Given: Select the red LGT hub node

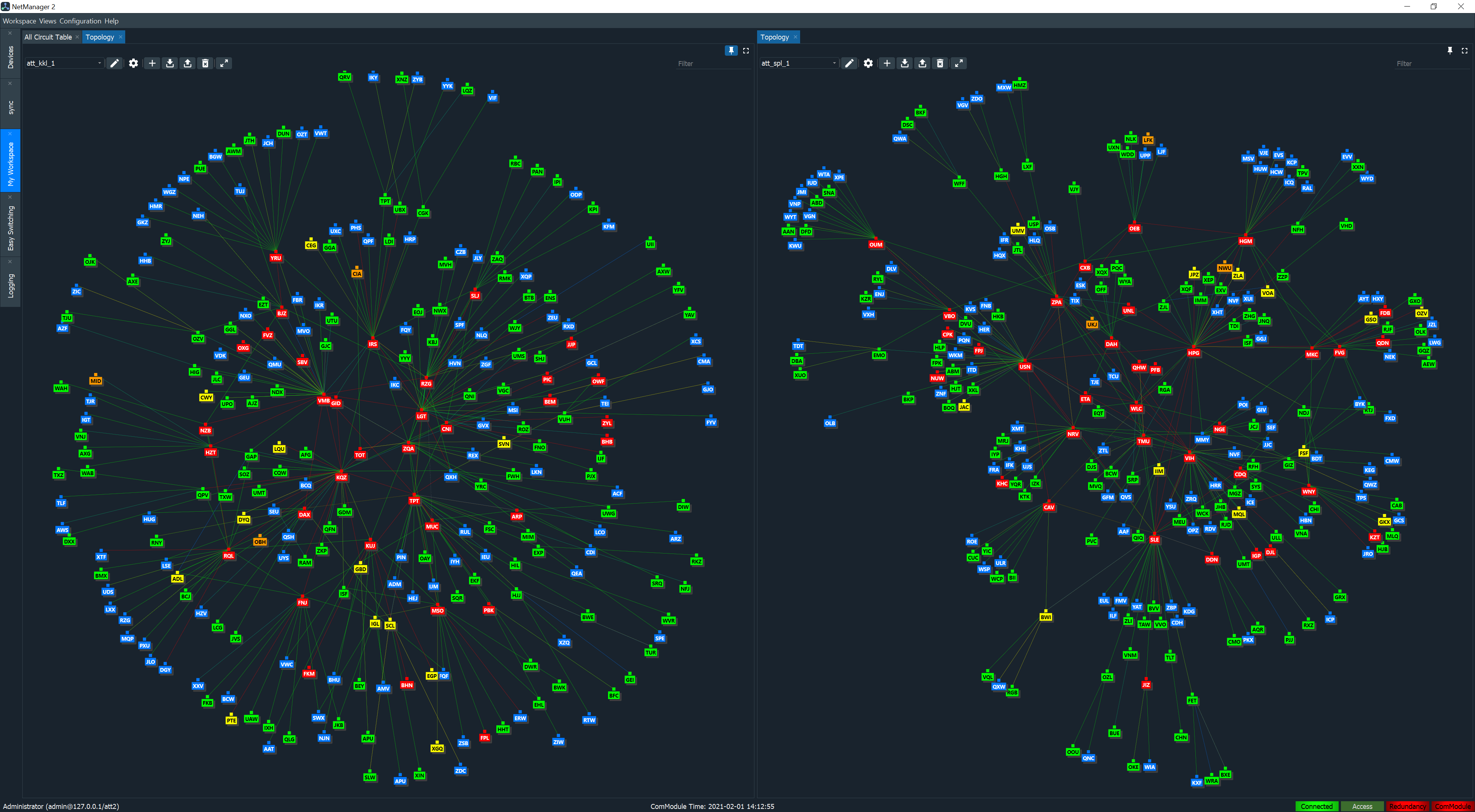Looking at the screenshot, I should pyautogui.click(x=421, y=416).
